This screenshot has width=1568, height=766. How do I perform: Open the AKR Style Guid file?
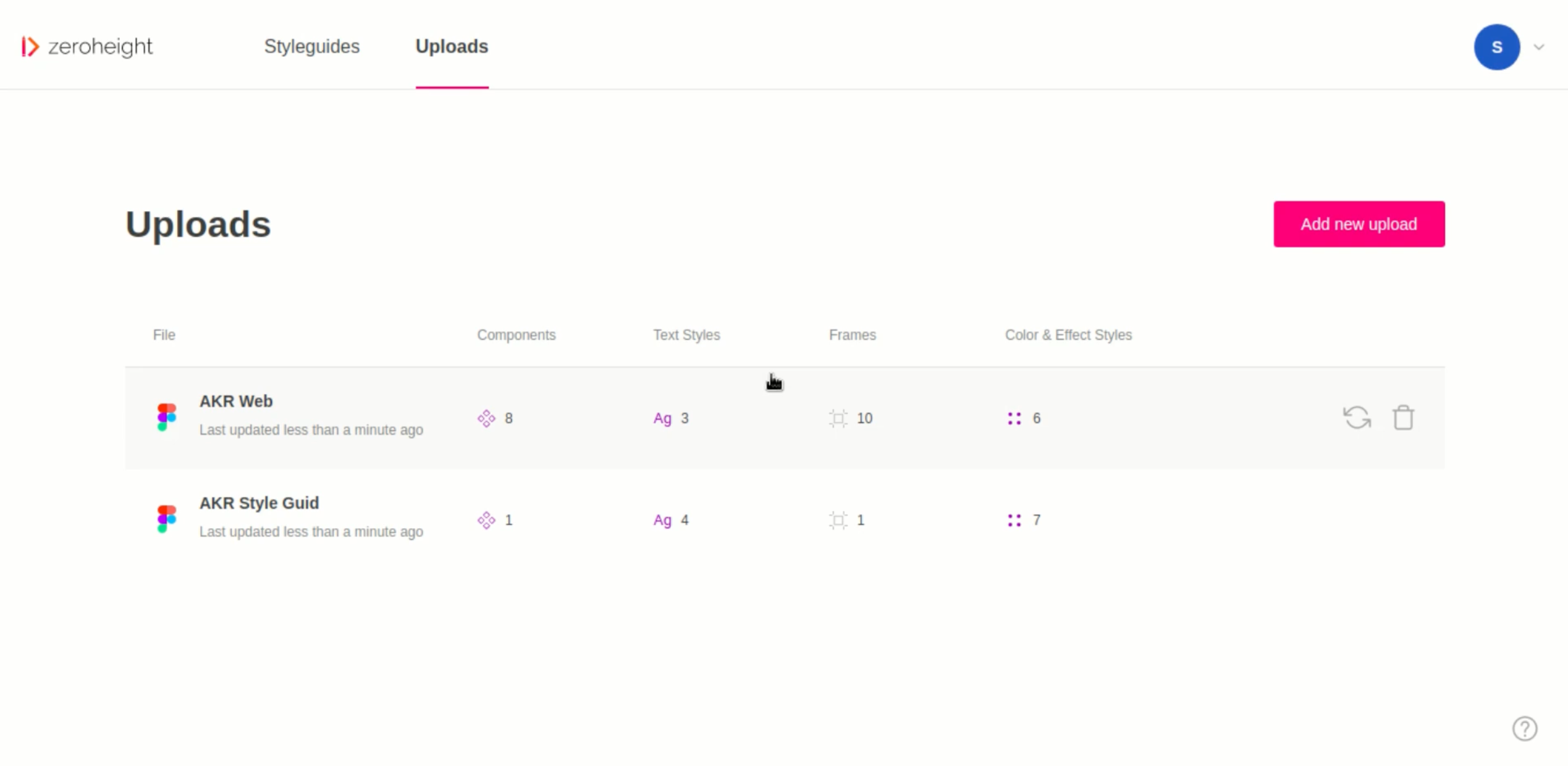(x=259, y=503)
